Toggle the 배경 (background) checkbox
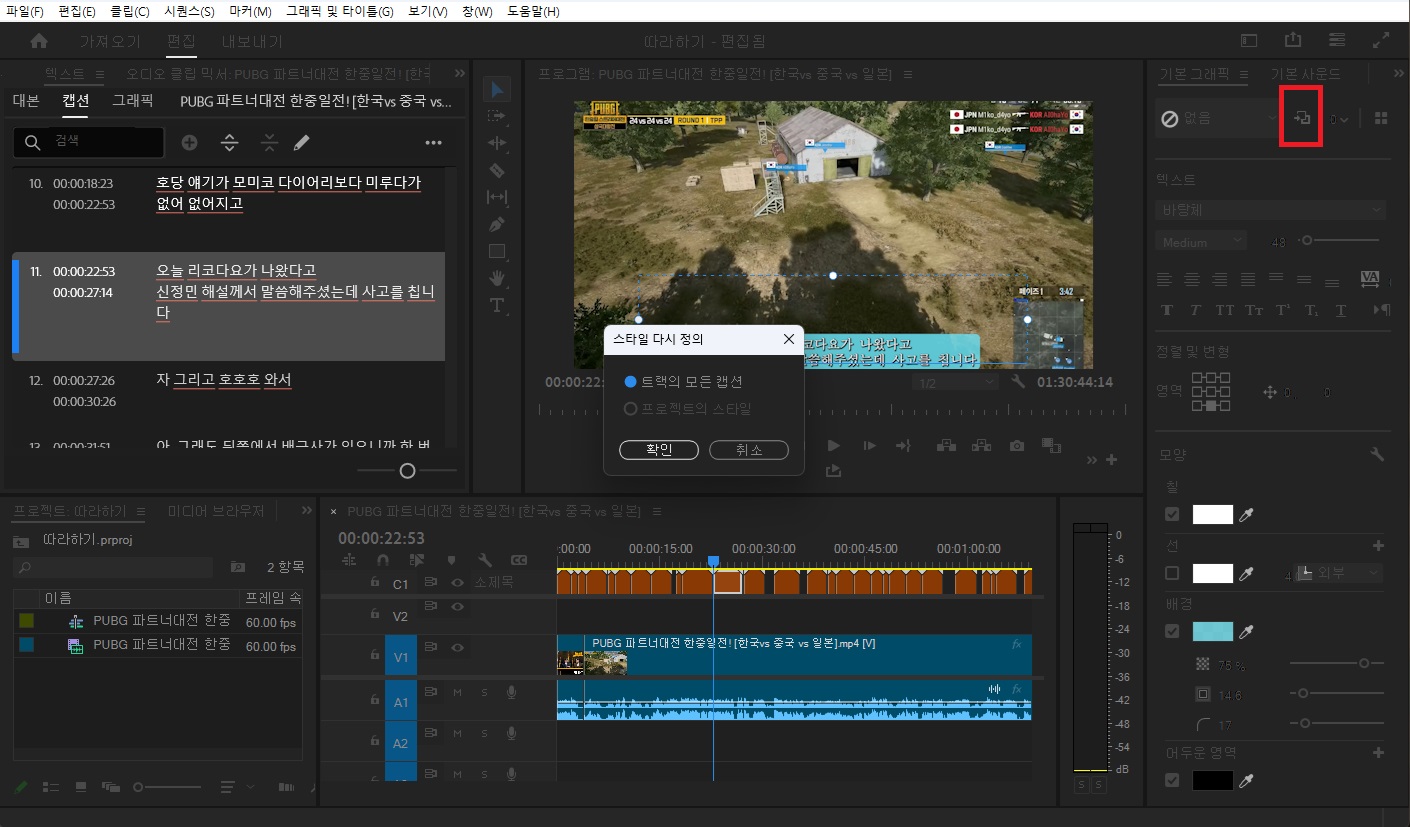The width and height of the screenshot is (1410, 827). 1172,632
